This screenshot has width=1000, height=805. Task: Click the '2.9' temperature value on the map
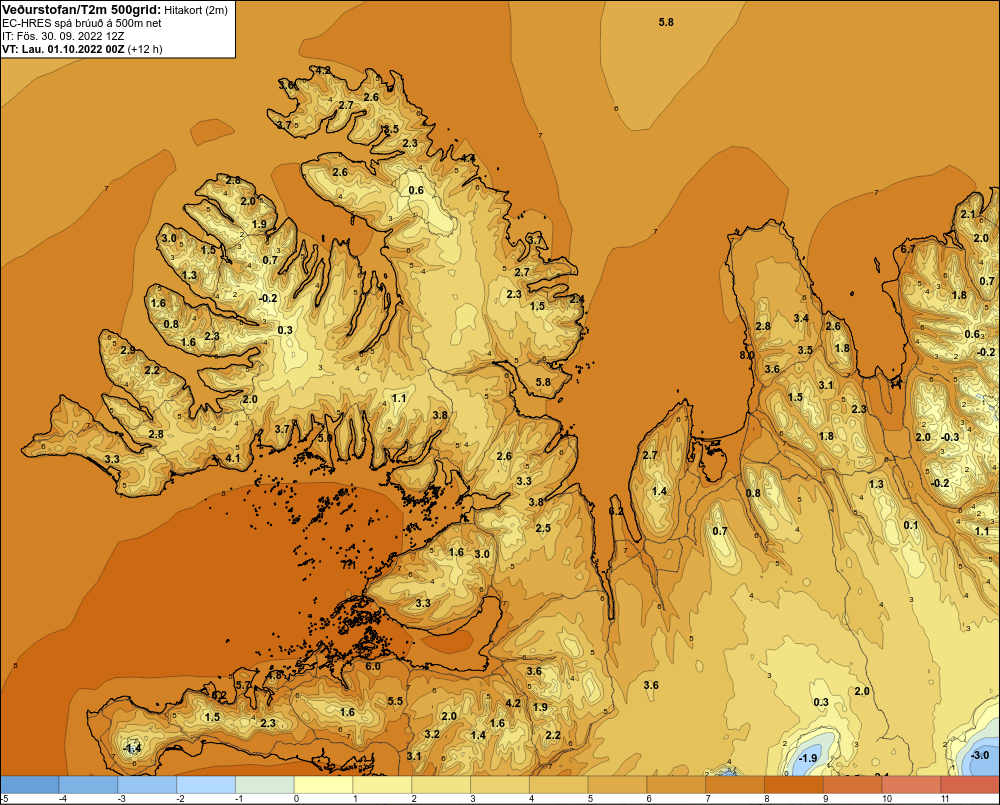(x=128, y=350)
